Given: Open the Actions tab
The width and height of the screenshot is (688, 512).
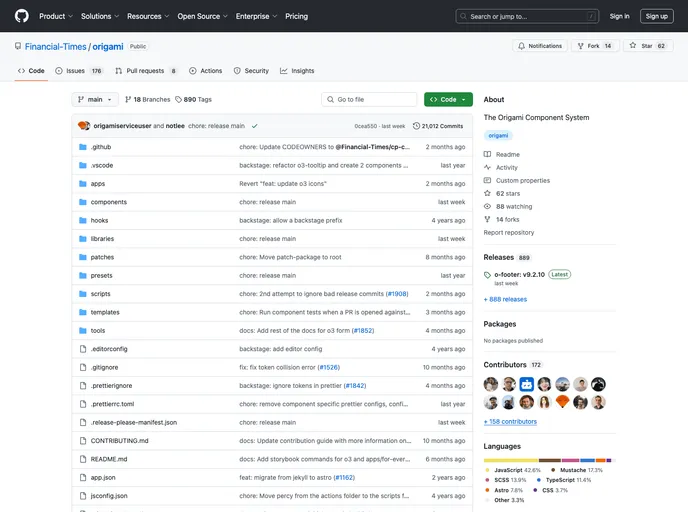Looking at the screenshot, I should tap(205, 71).
